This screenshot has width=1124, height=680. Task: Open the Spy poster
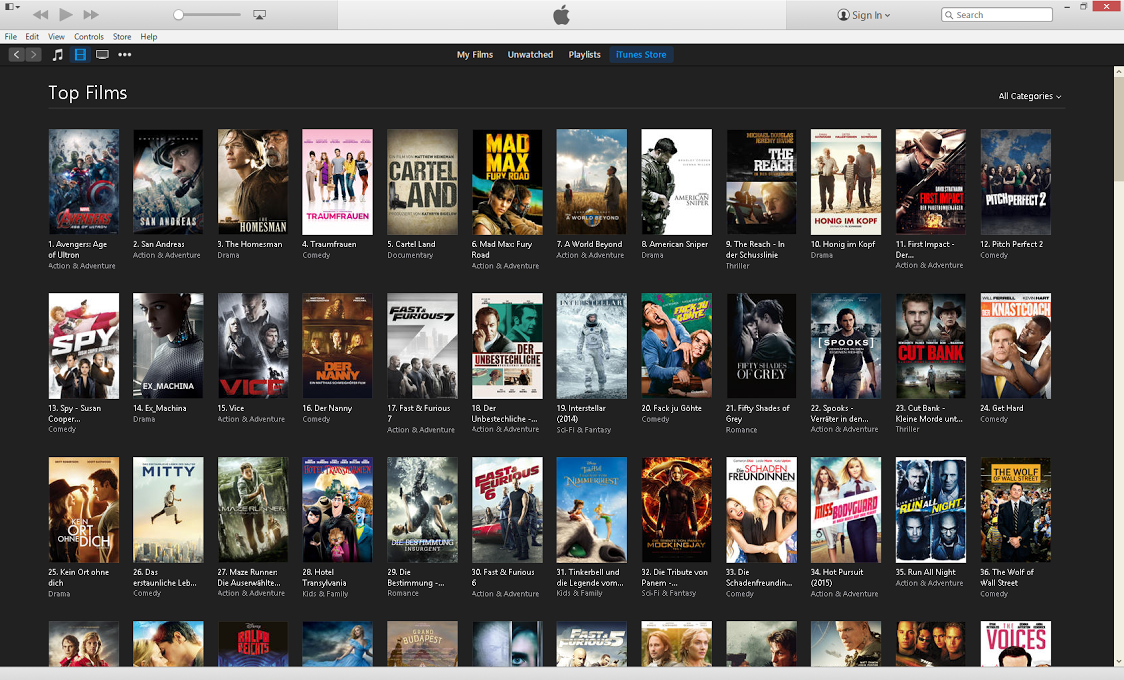[x=84, y=346]
